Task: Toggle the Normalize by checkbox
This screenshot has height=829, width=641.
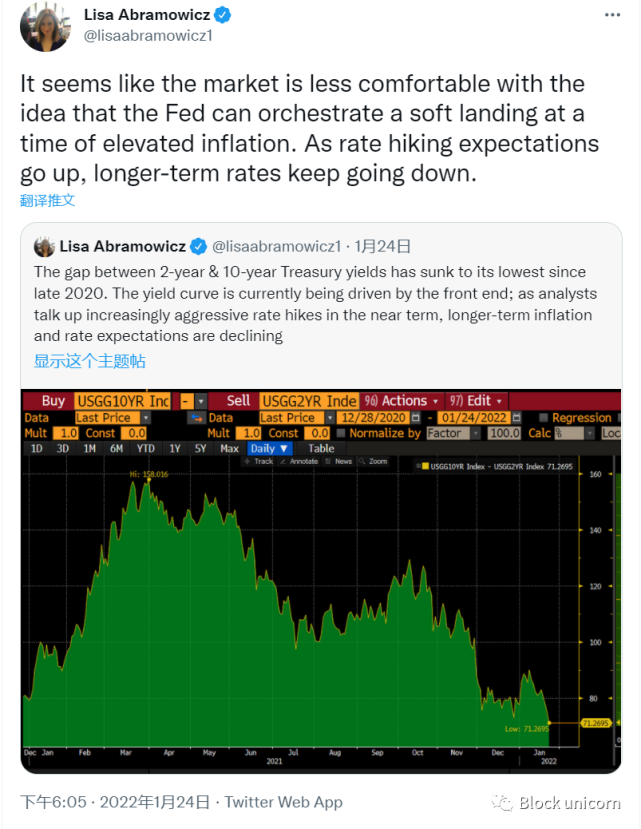Action: (x=341, y=433)
